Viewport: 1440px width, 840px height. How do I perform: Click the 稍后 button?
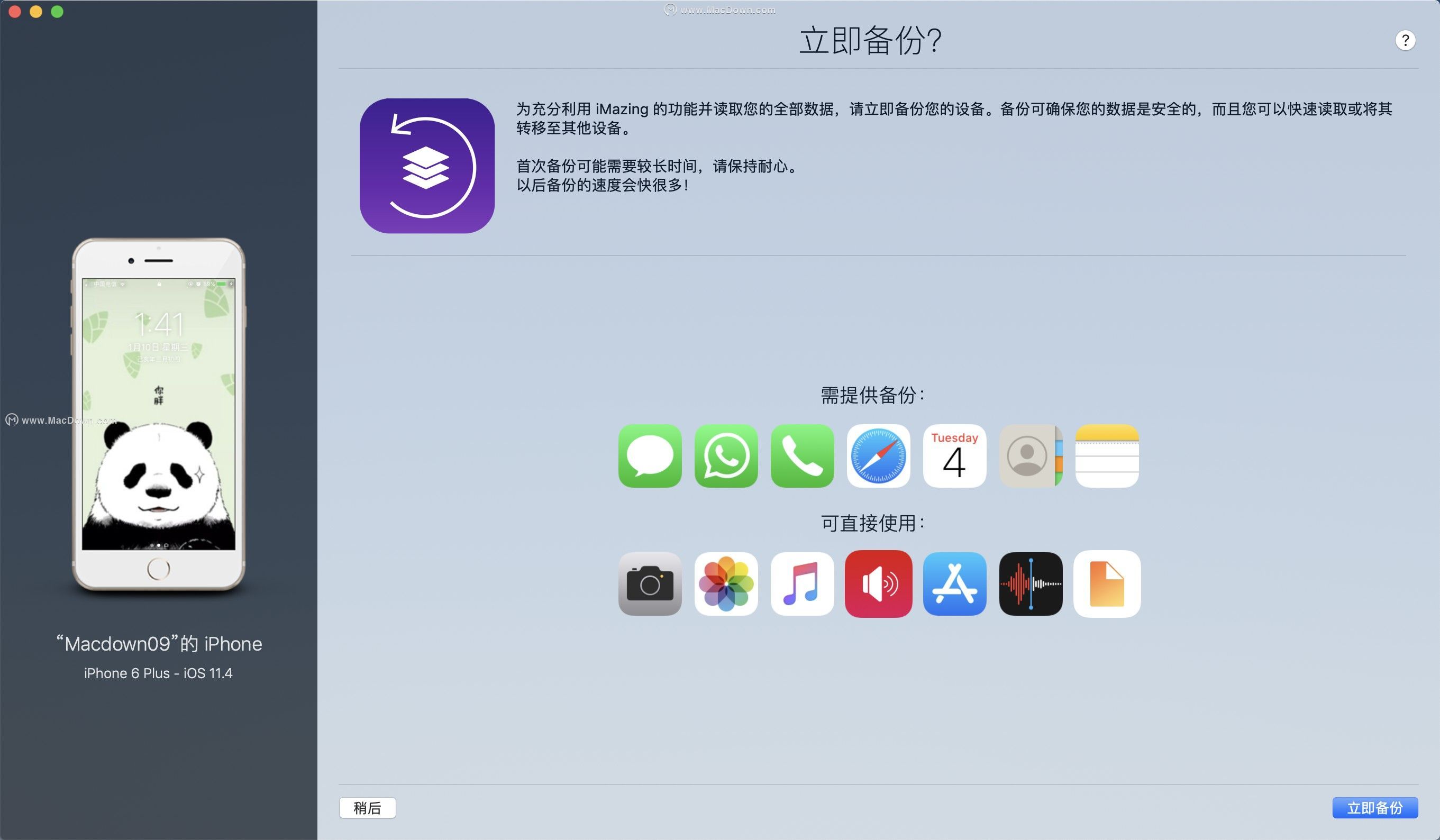(x=368, y=807)
